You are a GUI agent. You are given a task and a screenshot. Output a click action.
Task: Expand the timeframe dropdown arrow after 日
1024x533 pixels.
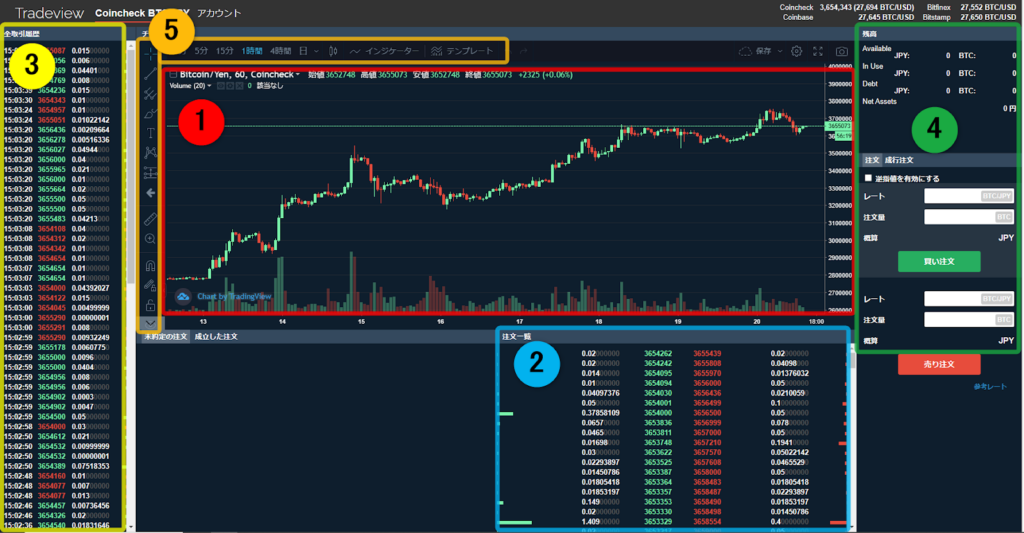pos(317,51)
